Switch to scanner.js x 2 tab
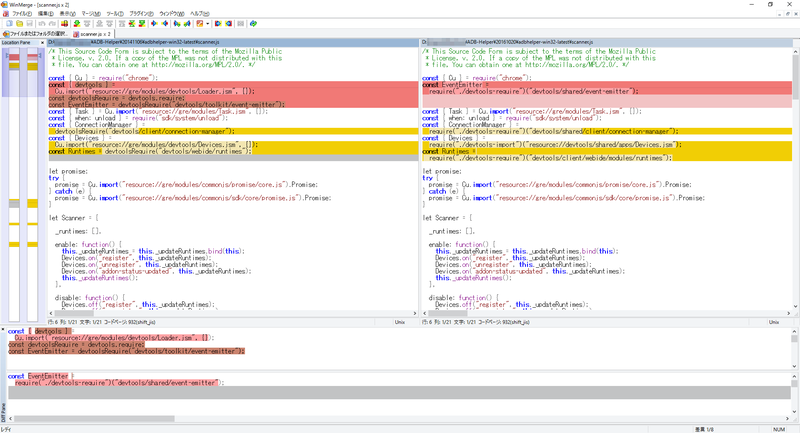 point(92,34)
